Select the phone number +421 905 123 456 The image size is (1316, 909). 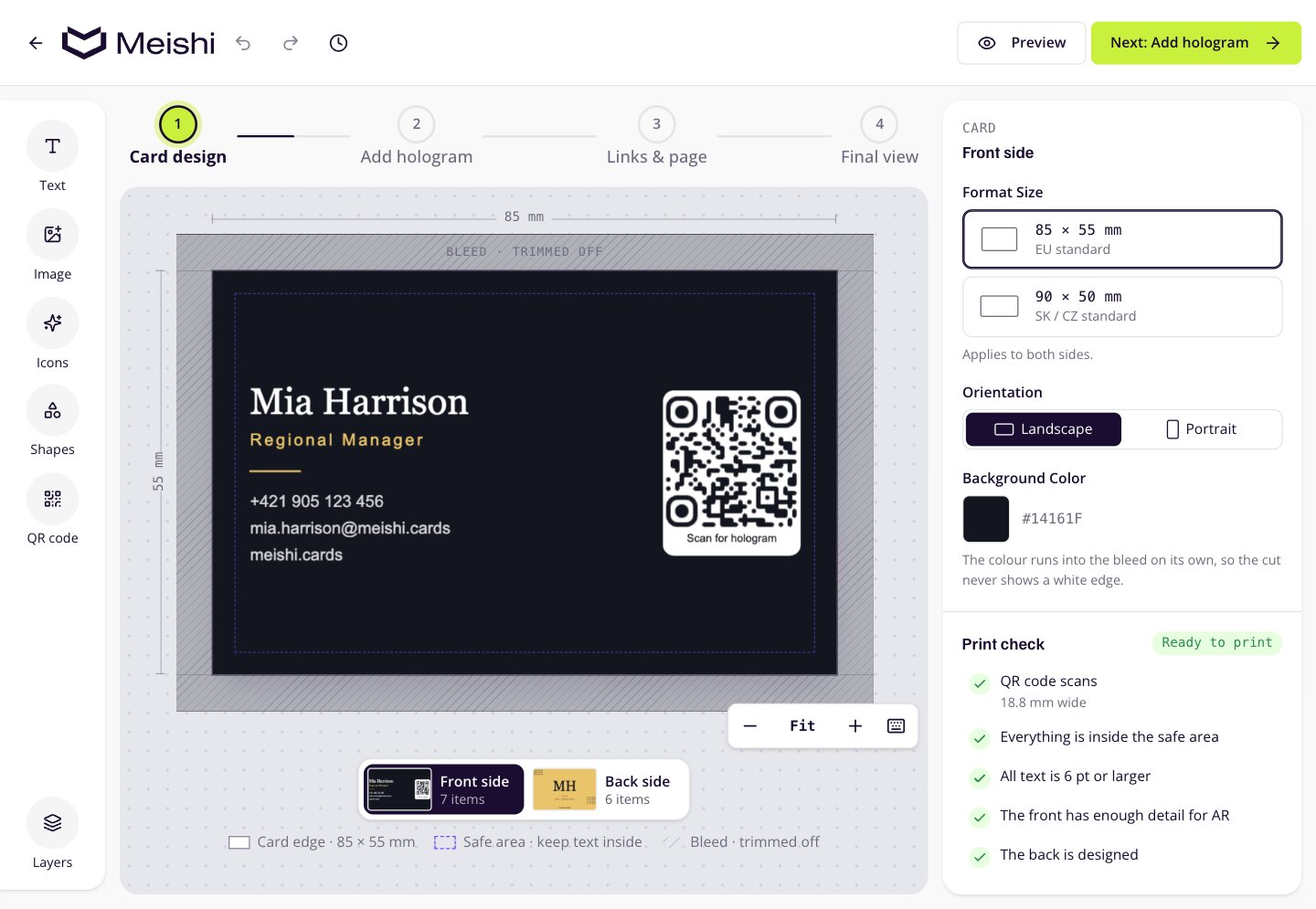[x=317, y=502]
